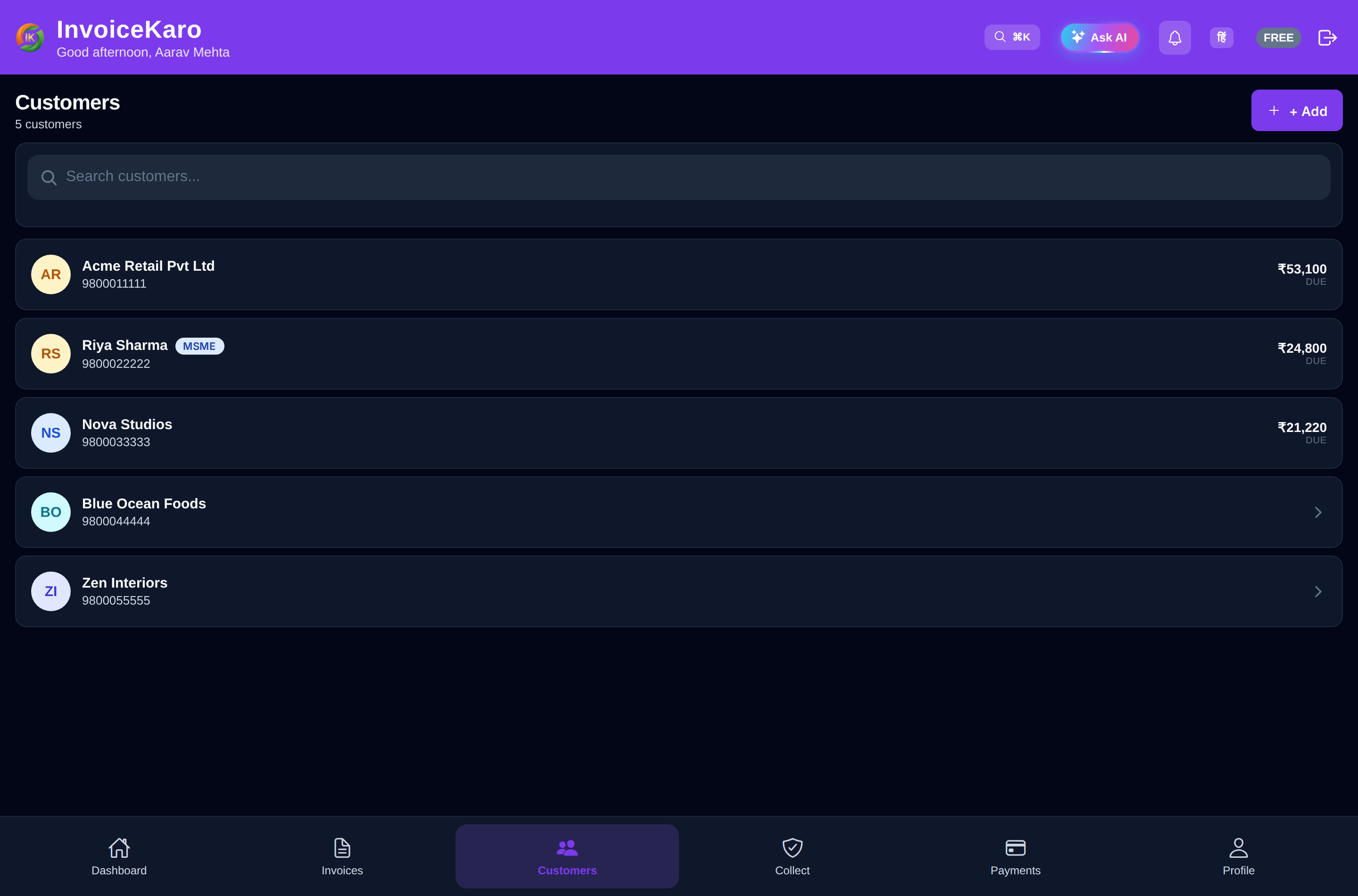Click the InvoiceKaro logo icon
The width and height of the screenshot is (1358, 896).
tap(30, 38)
